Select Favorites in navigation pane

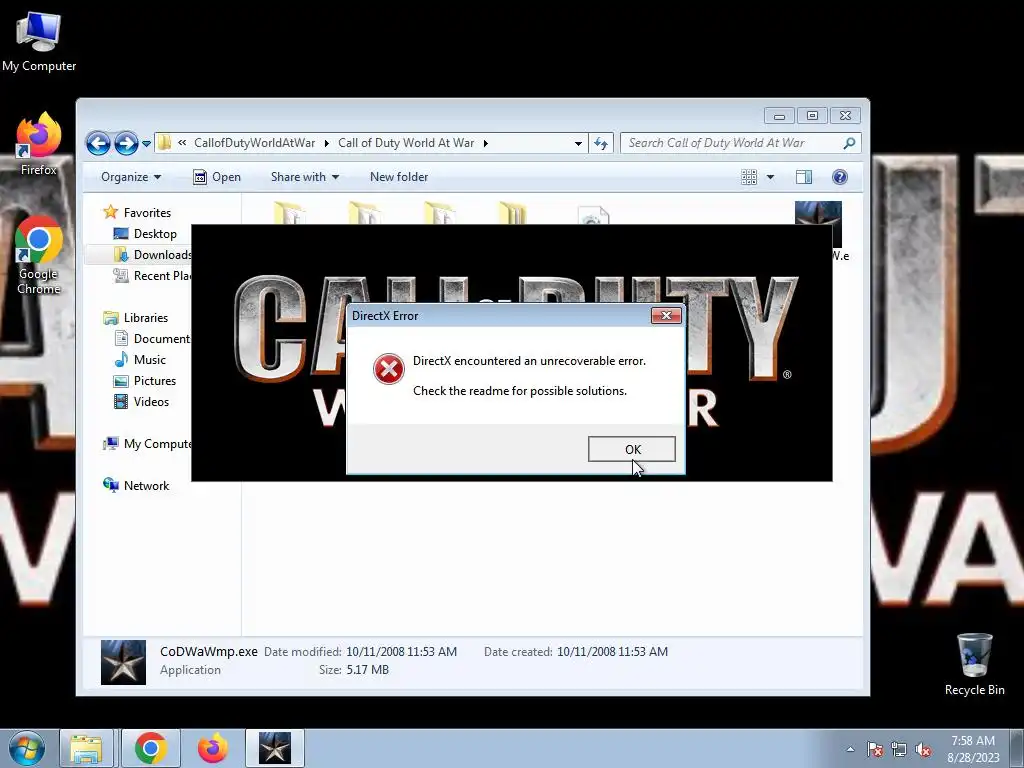click(137, 213)
